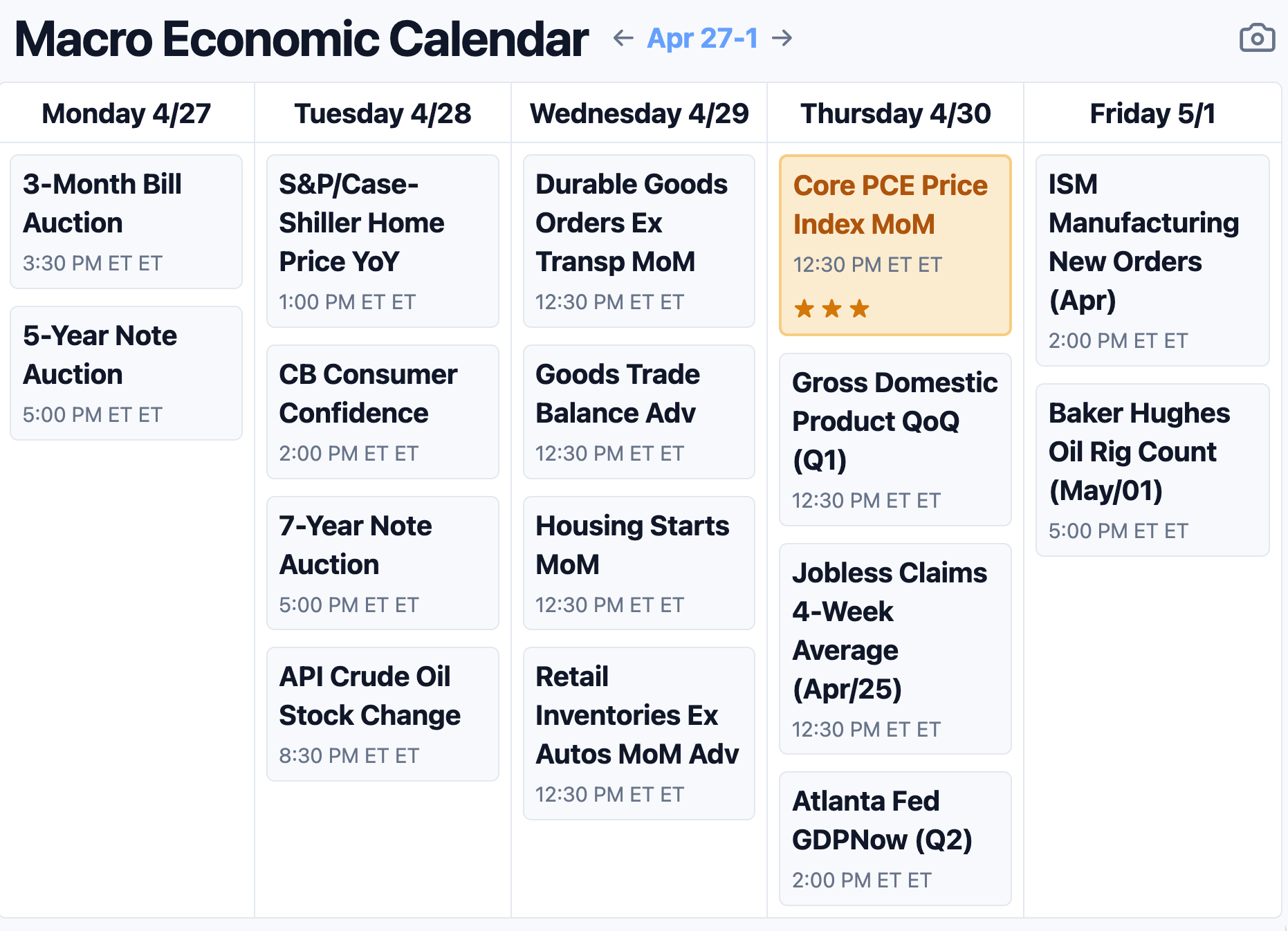The image size is (1288, 931).
Task: Open Core PCE Price Index MoM event
Action: coord(894,245)
